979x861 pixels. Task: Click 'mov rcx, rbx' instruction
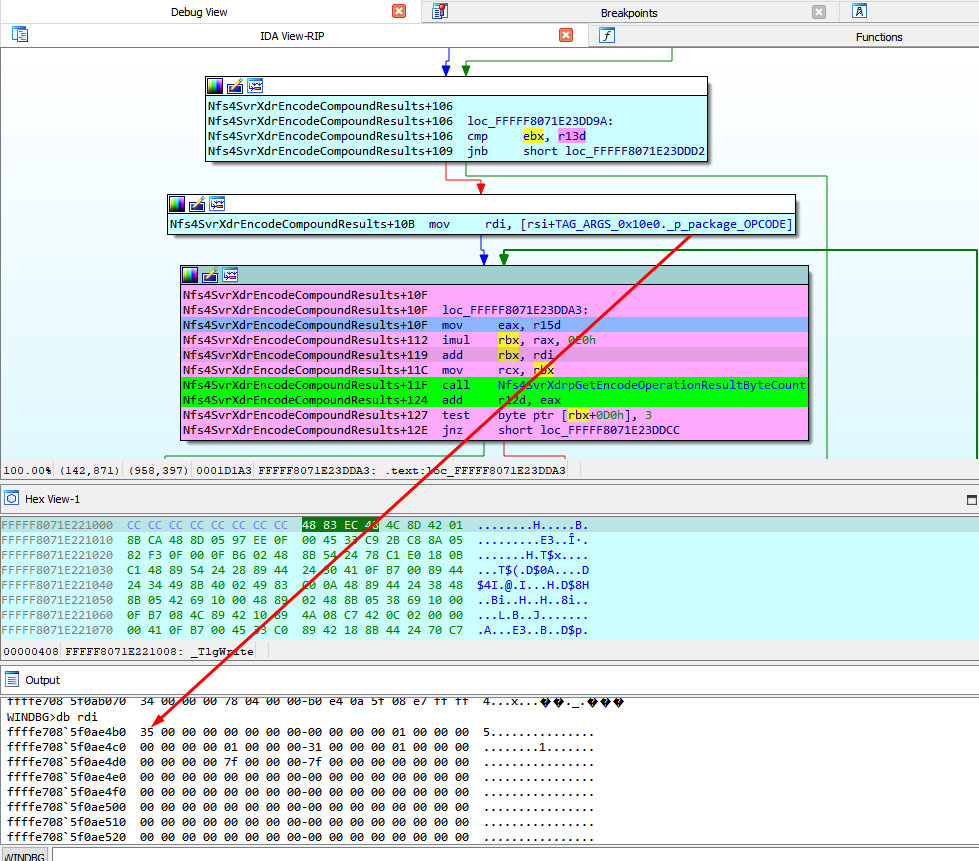[x=494, y=370]
